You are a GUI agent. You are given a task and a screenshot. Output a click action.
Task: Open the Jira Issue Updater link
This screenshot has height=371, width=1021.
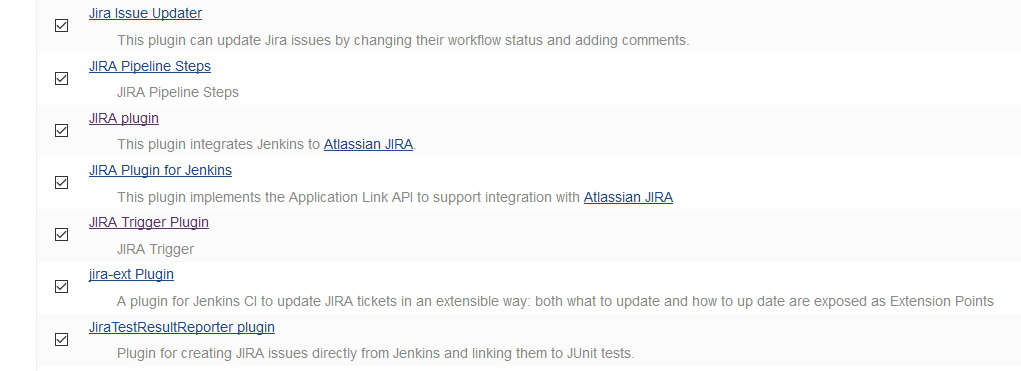[x=145, y=13]
